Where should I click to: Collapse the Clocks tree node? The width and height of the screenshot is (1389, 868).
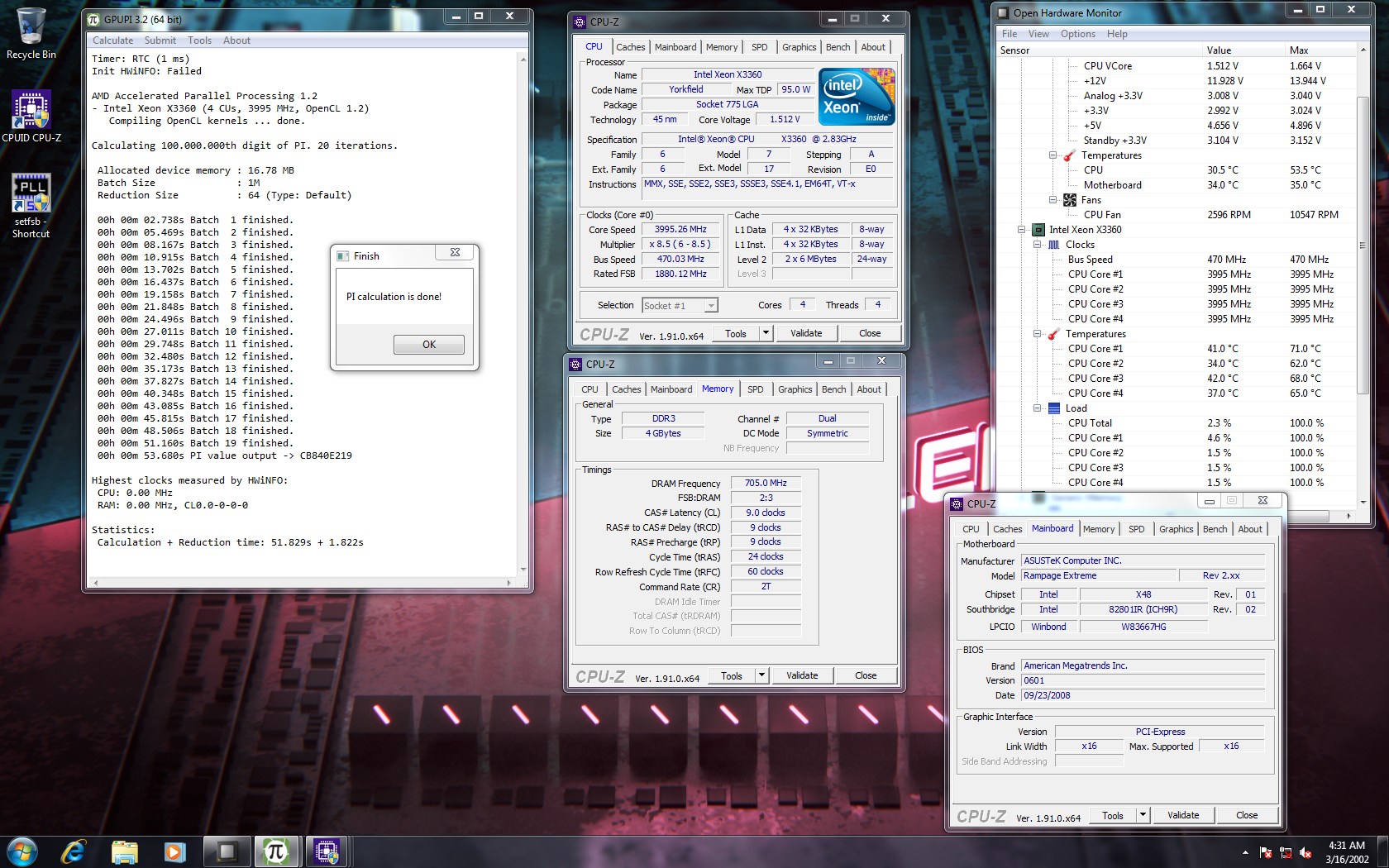coord(1037,245)
